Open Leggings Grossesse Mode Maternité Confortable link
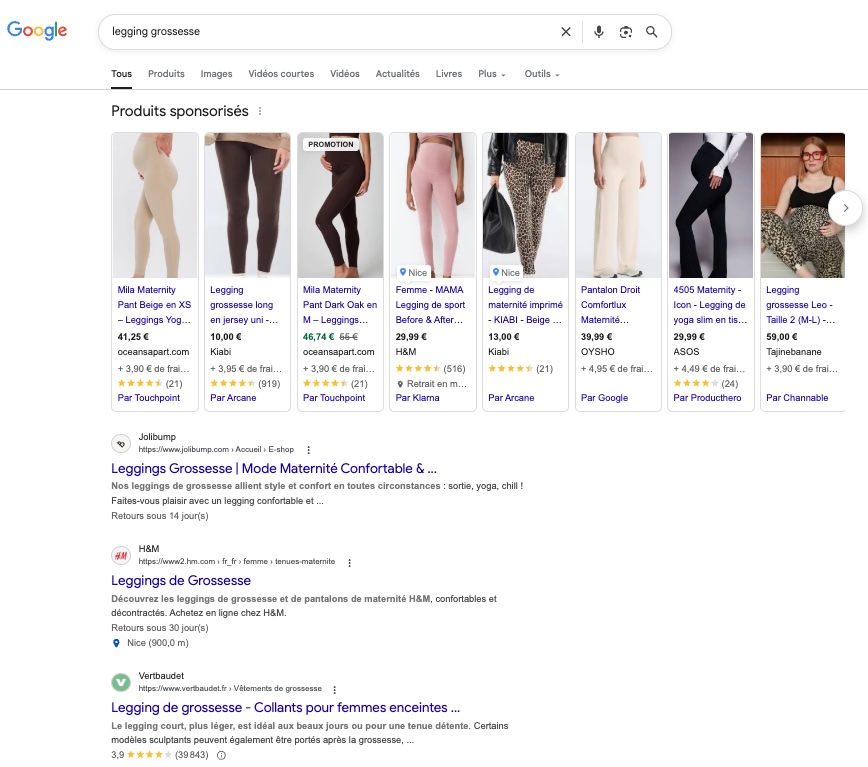This screenshot has height=767, width=868. pos(274,469)
